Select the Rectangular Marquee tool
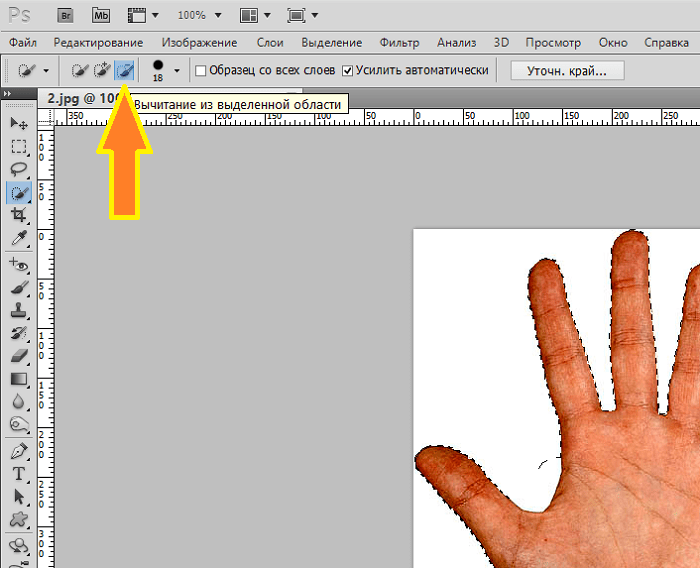 pos(19,146)
